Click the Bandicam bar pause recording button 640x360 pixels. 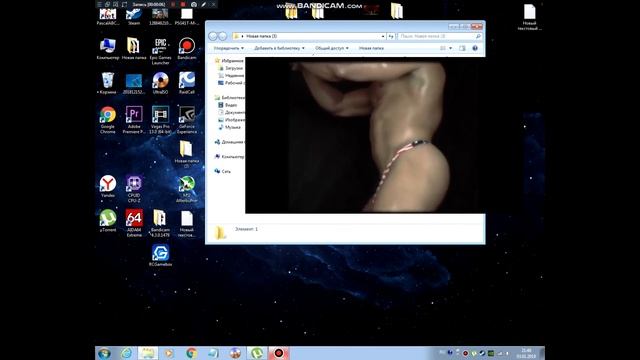(x=173, y=4)
